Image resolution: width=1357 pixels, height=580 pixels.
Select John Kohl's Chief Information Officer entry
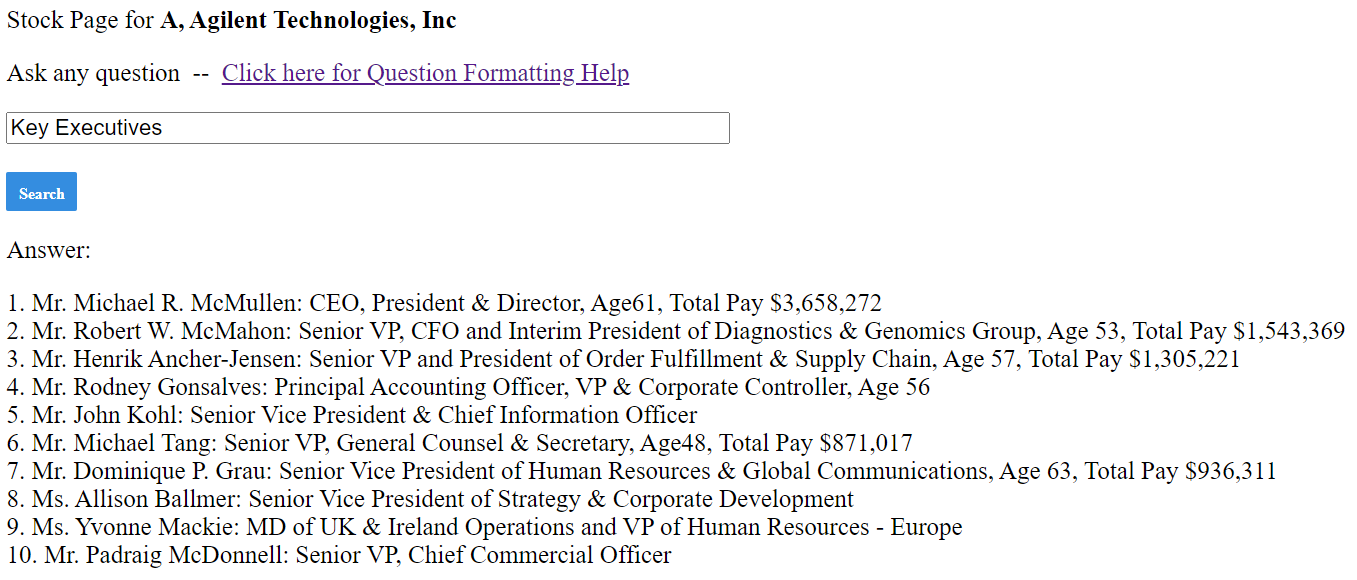pyautogui.click(x=352, y=415)
